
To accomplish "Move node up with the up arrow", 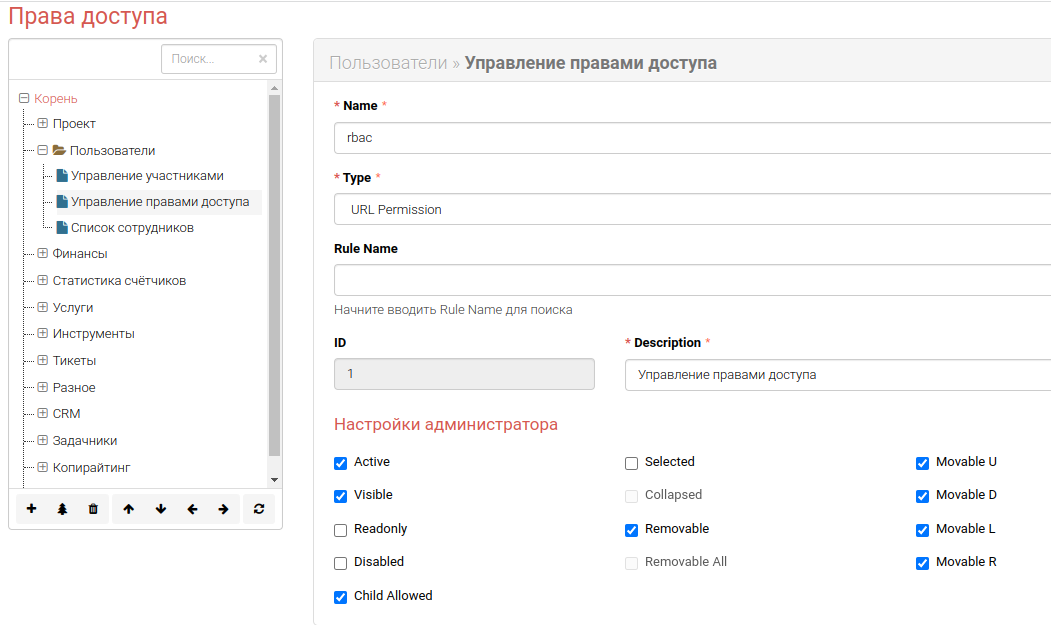I will (128, 509).
